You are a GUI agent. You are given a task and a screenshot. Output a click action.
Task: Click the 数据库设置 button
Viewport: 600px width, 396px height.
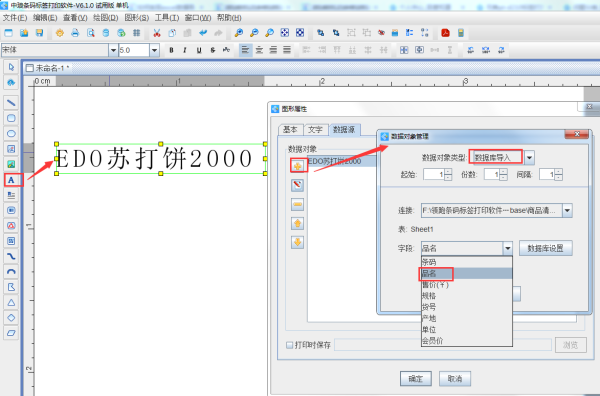point(546,248)
